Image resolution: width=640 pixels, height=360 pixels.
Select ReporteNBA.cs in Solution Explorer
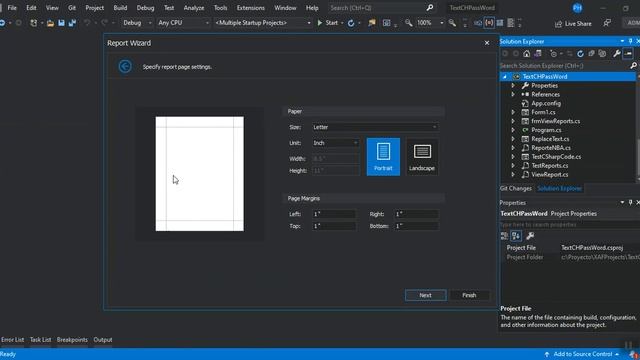(x=551, y=148)
